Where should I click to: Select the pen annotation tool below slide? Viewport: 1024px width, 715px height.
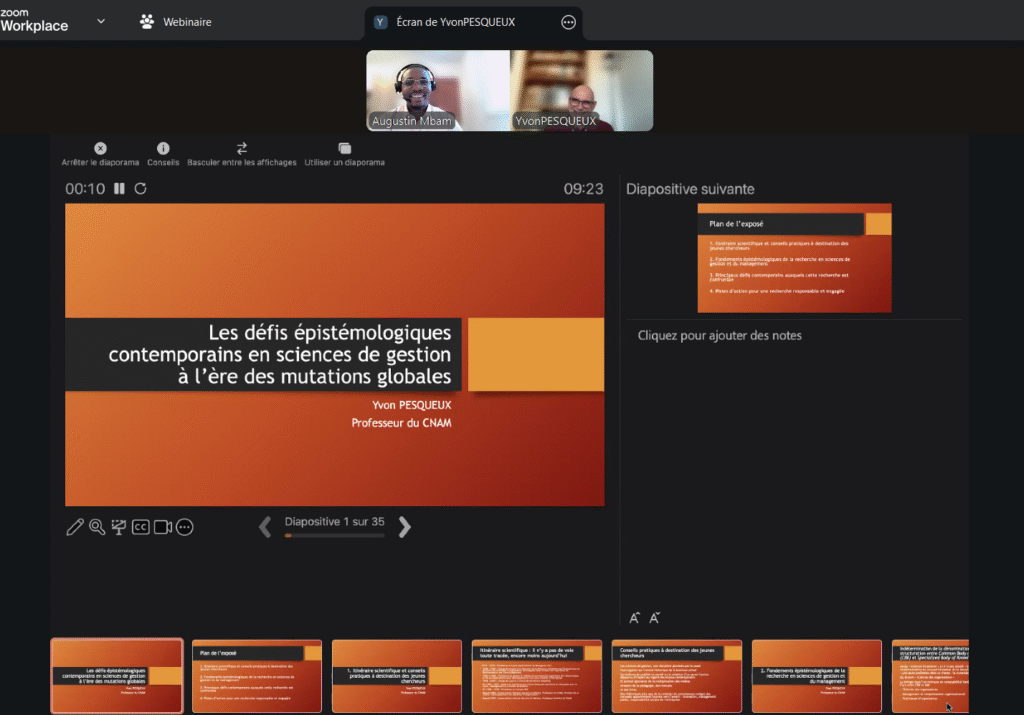point(75,527)
